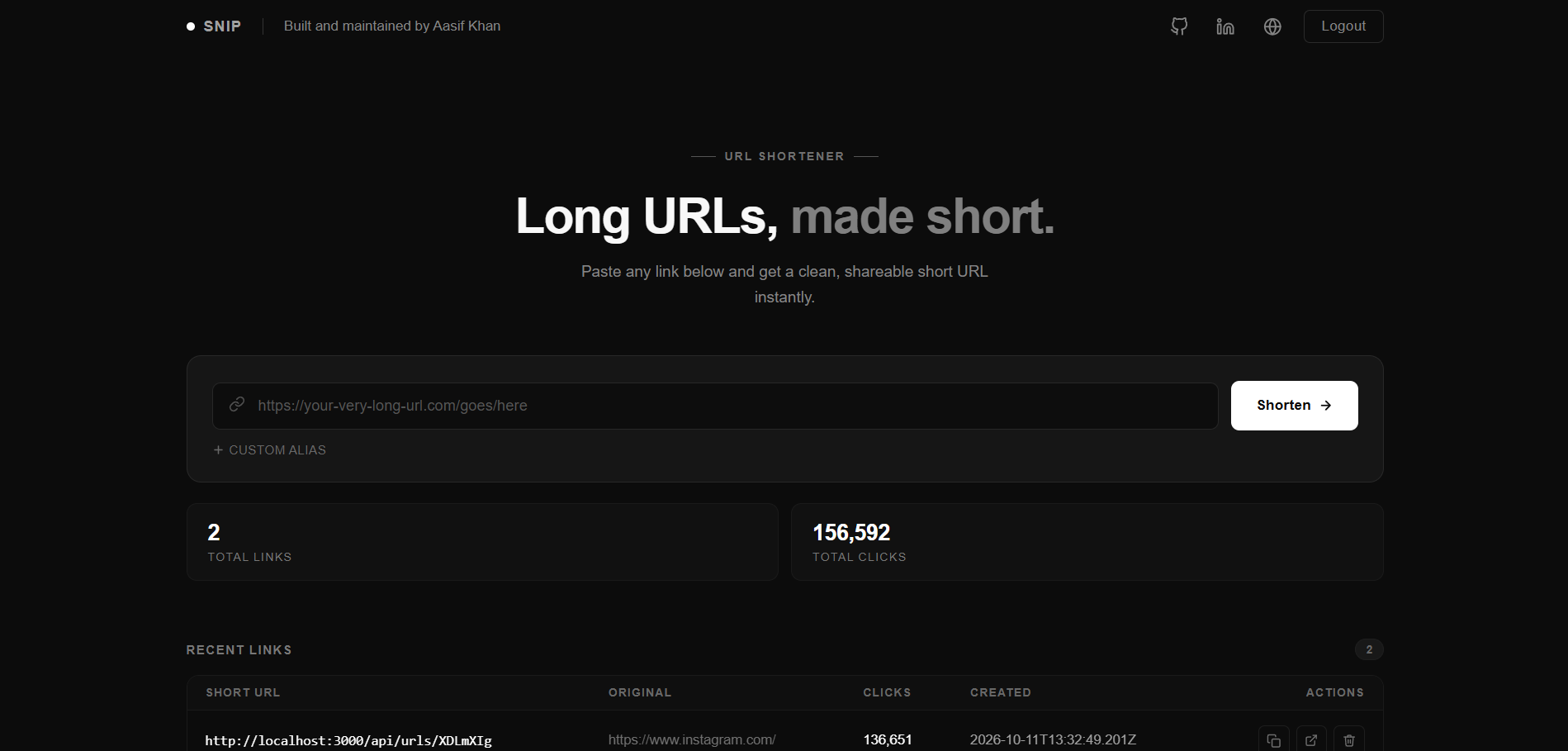This screenshot has width=1568, height=751.
Task: Select the 156,592 total clicks value
Action: 851,533
